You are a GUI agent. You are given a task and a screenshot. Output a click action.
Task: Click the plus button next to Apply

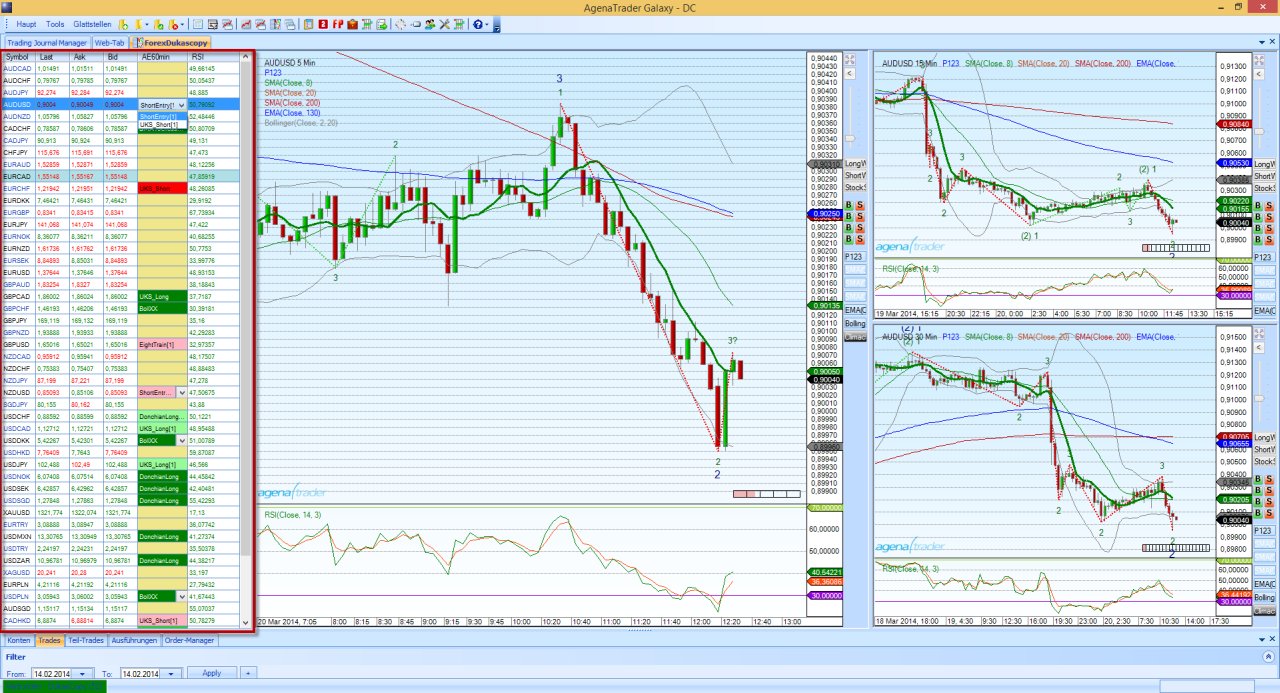248,673
